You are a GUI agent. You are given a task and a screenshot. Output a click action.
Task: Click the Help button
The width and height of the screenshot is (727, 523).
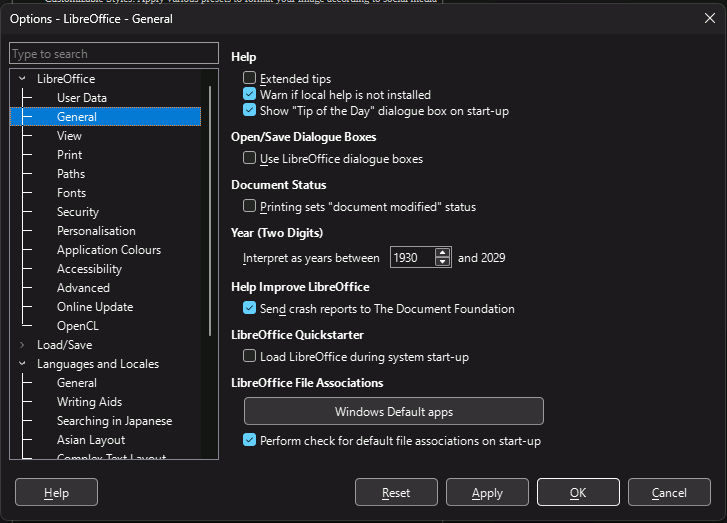click(x=57, y=492)
